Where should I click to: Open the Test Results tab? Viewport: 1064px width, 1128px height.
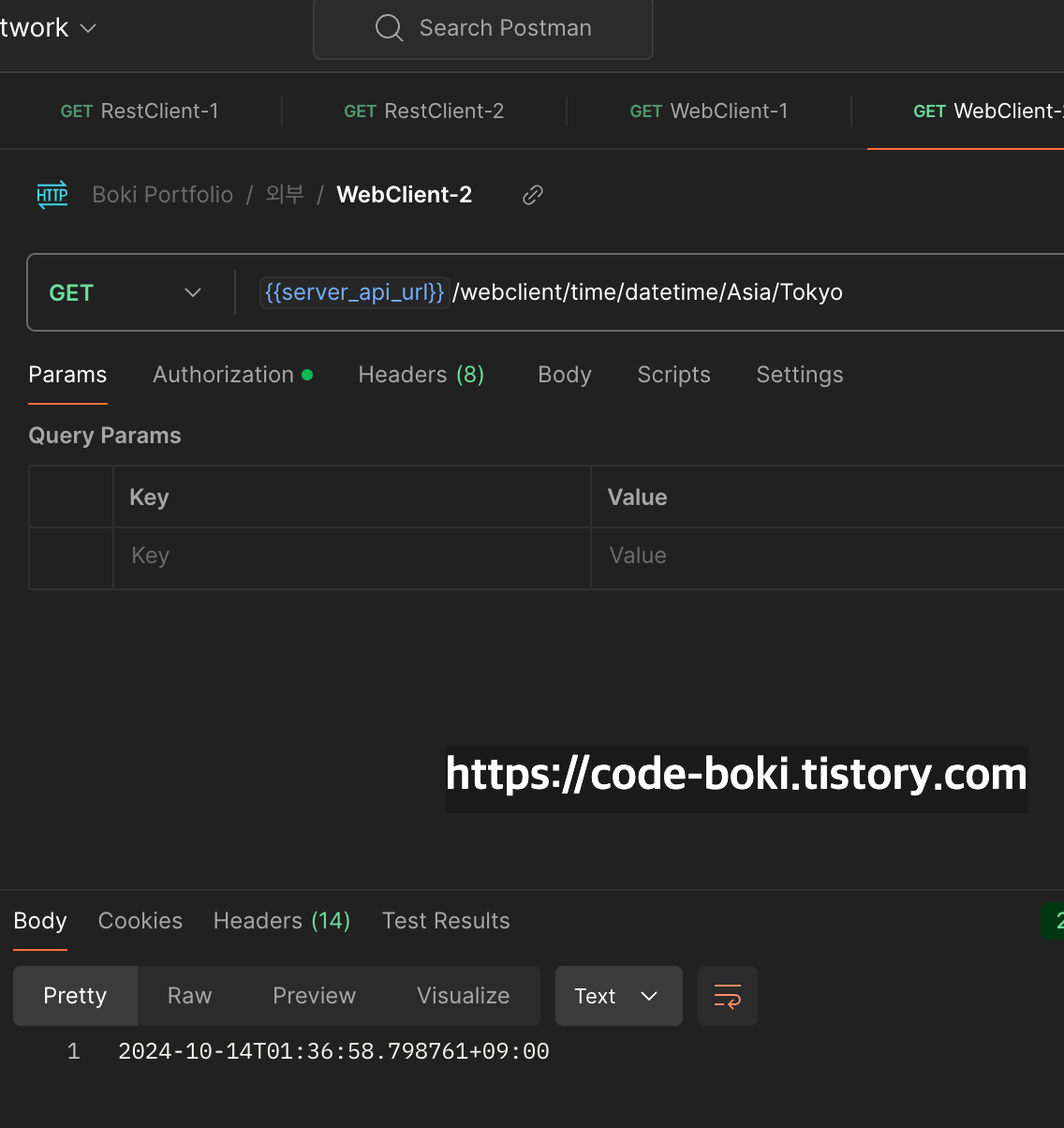coord(446,921)
